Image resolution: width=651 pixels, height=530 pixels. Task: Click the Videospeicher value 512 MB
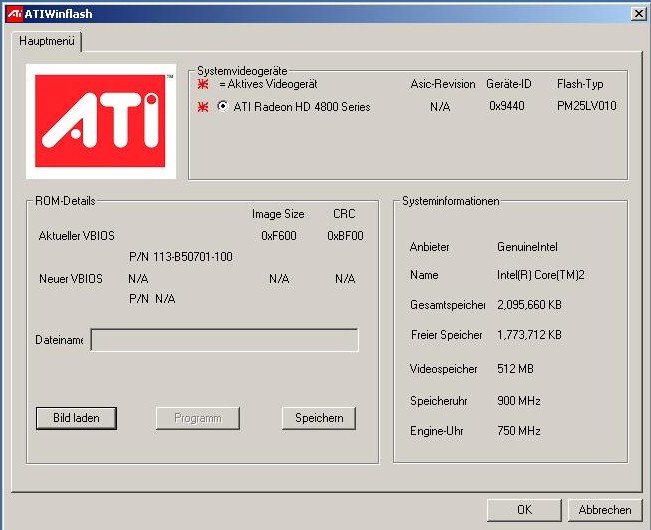(515, 369)
